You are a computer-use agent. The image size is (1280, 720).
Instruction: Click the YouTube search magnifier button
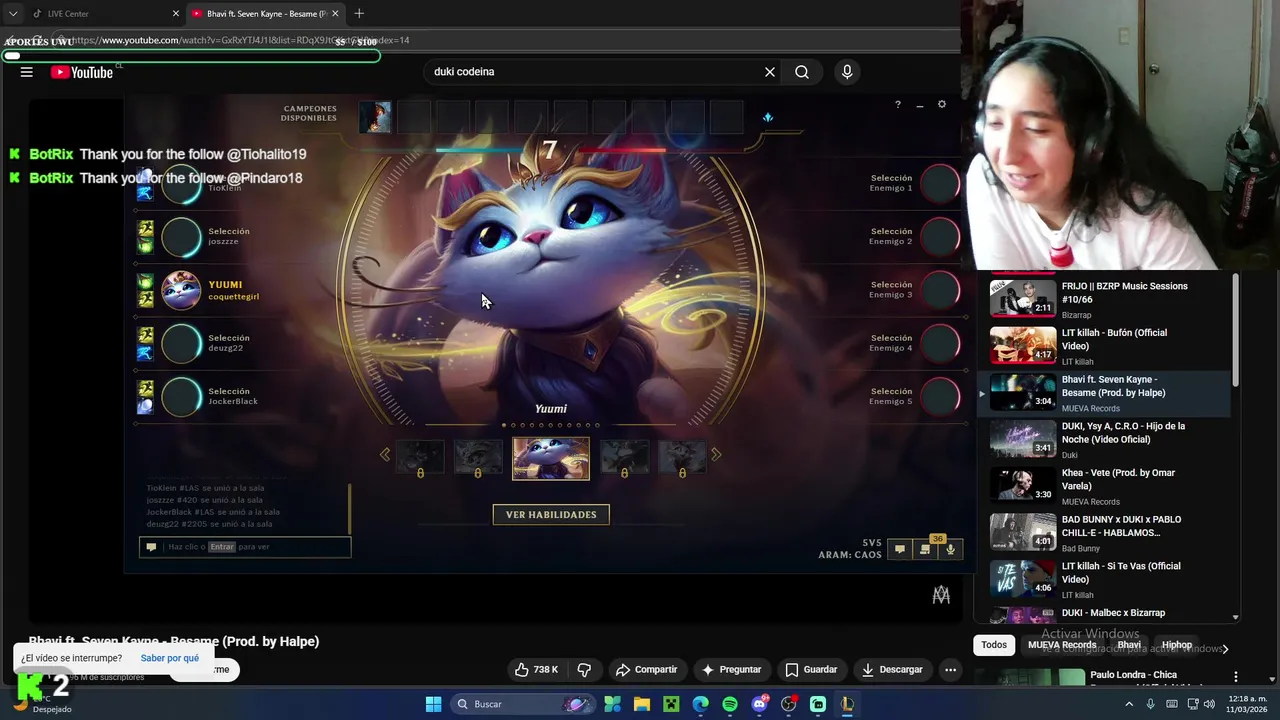(x=802, y=72)
